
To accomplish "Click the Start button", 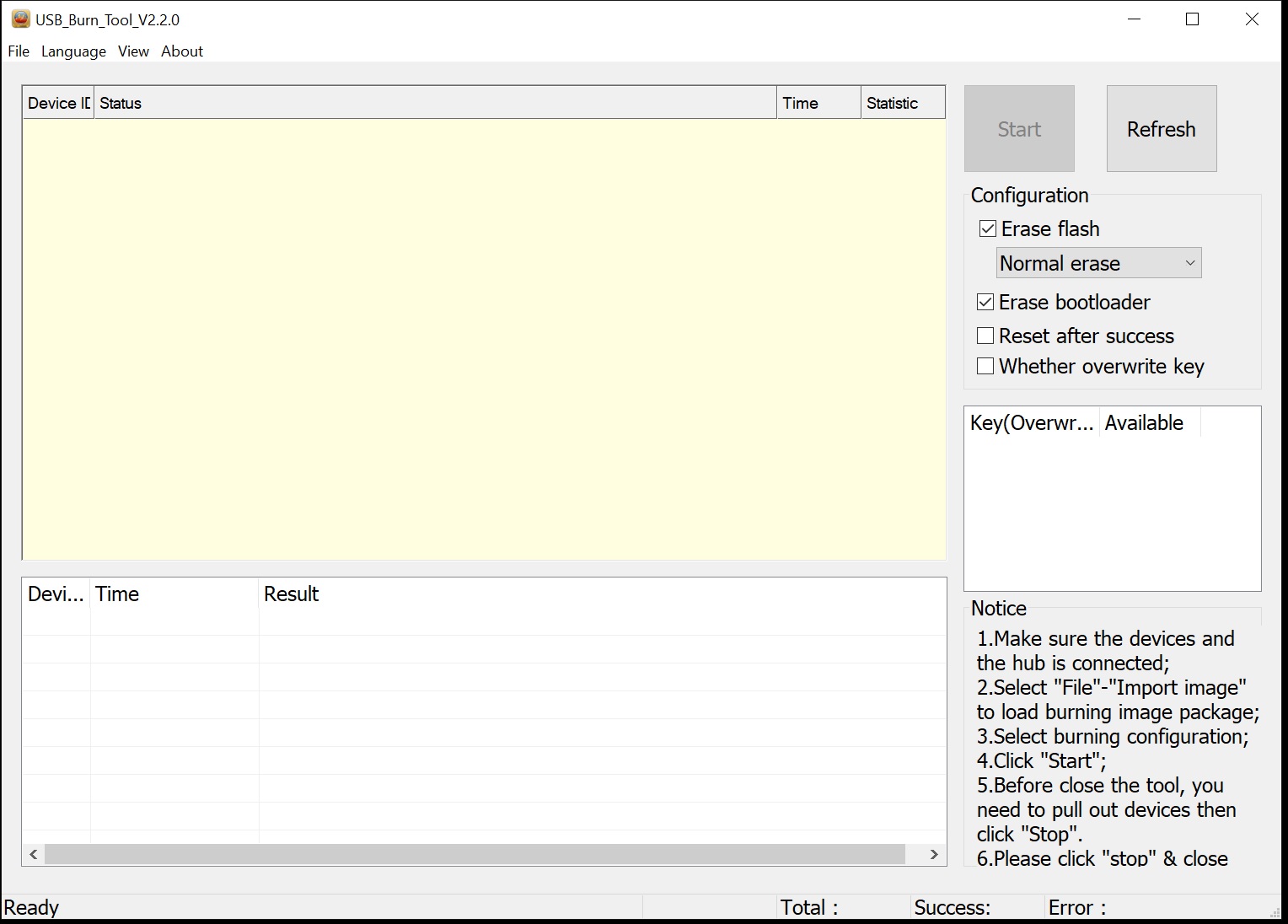I will point(1019,129).
